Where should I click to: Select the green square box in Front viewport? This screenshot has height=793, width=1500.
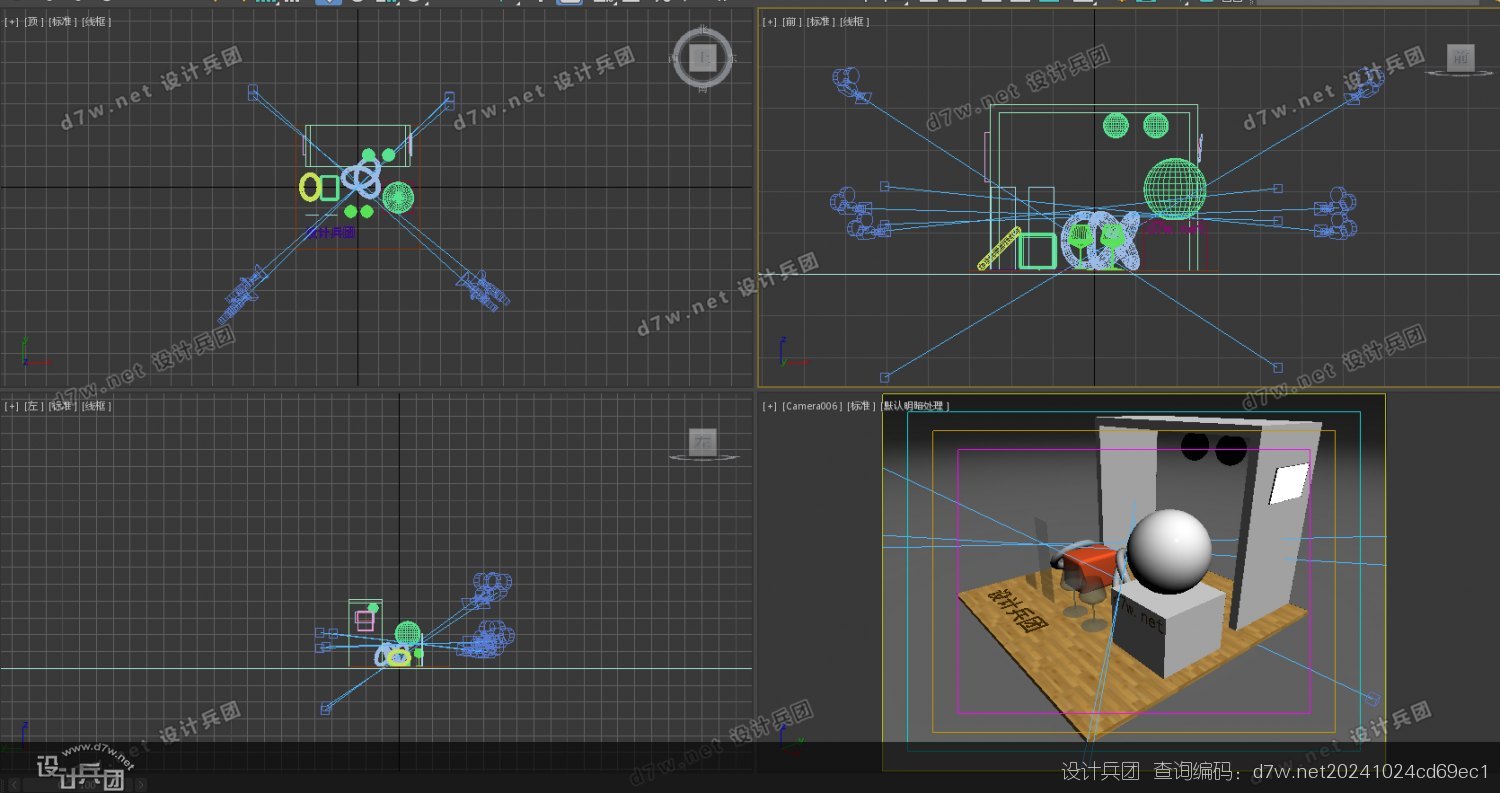pyautogui.click(x=1037, y=251)
